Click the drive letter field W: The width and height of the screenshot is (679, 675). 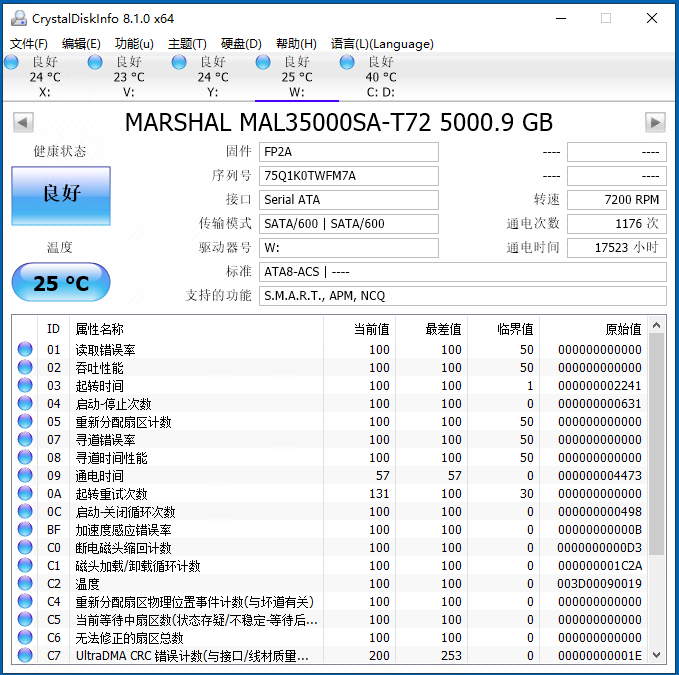point(349,248)
